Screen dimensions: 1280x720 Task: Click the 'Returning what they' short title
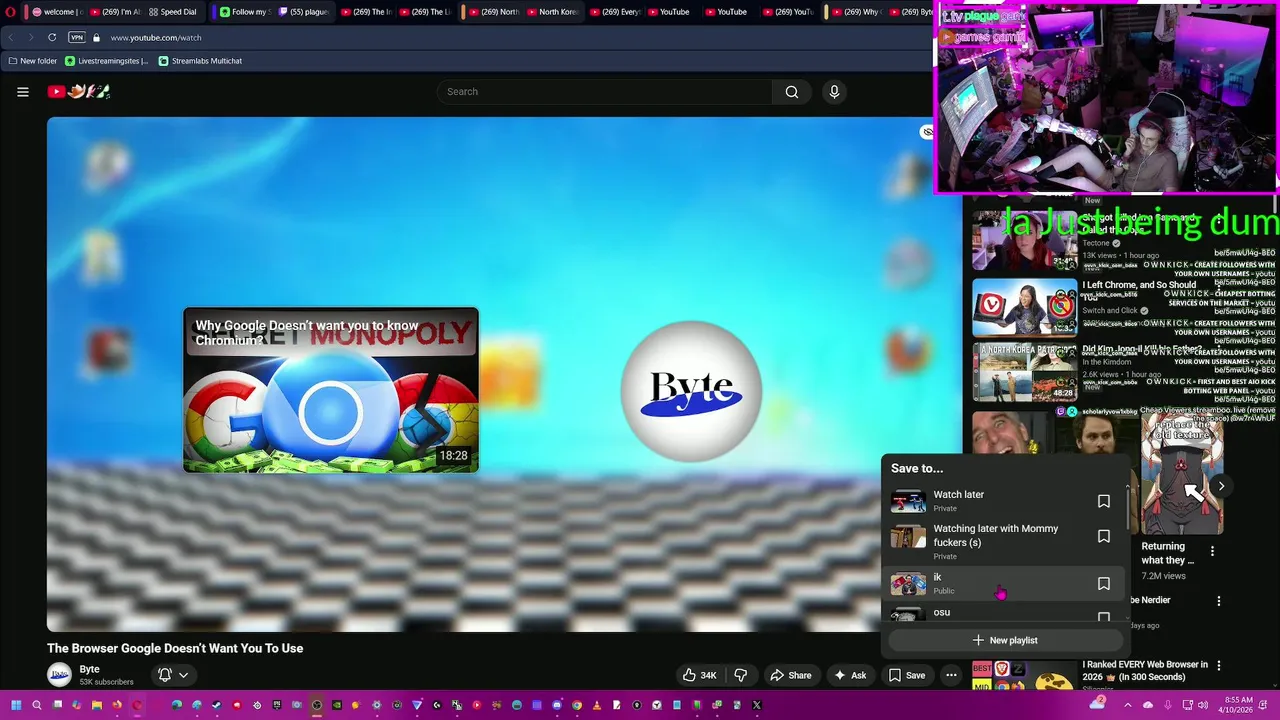pos(1168,553)
